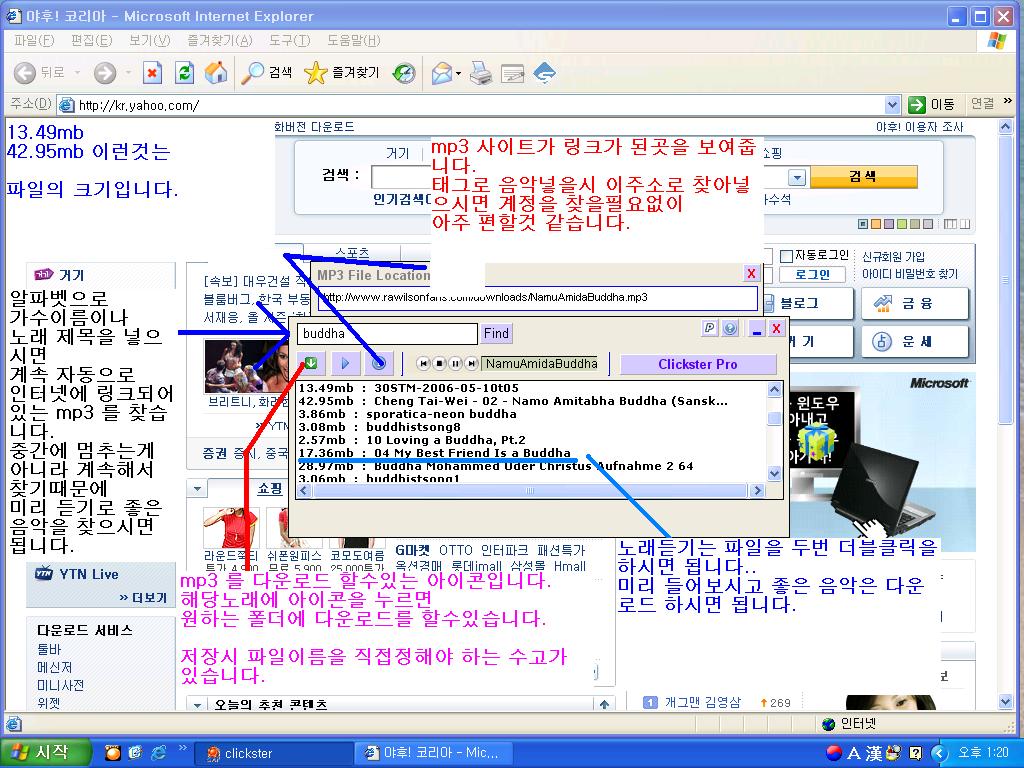This screenshot has width=1024, height=768.
Task: Click the IE Home icon
Action: [216, 72]
